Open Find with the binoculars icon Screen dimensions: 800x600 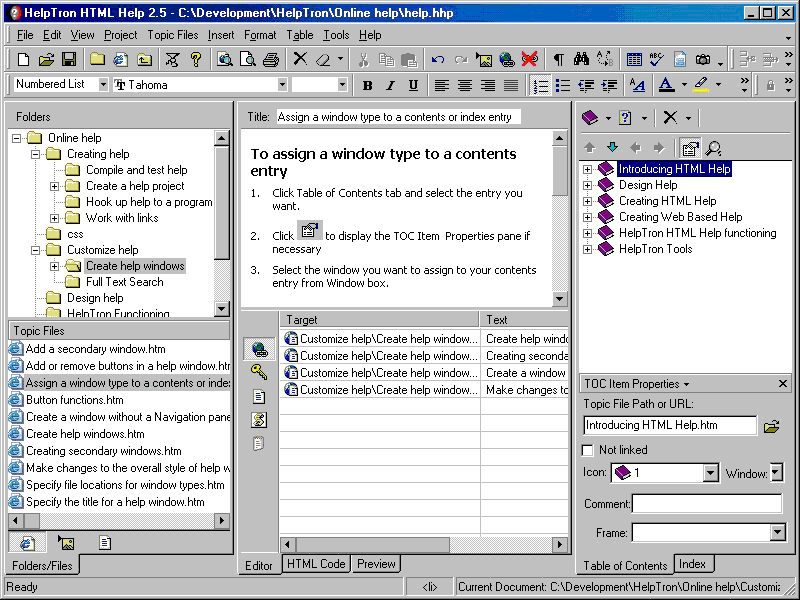581,60
